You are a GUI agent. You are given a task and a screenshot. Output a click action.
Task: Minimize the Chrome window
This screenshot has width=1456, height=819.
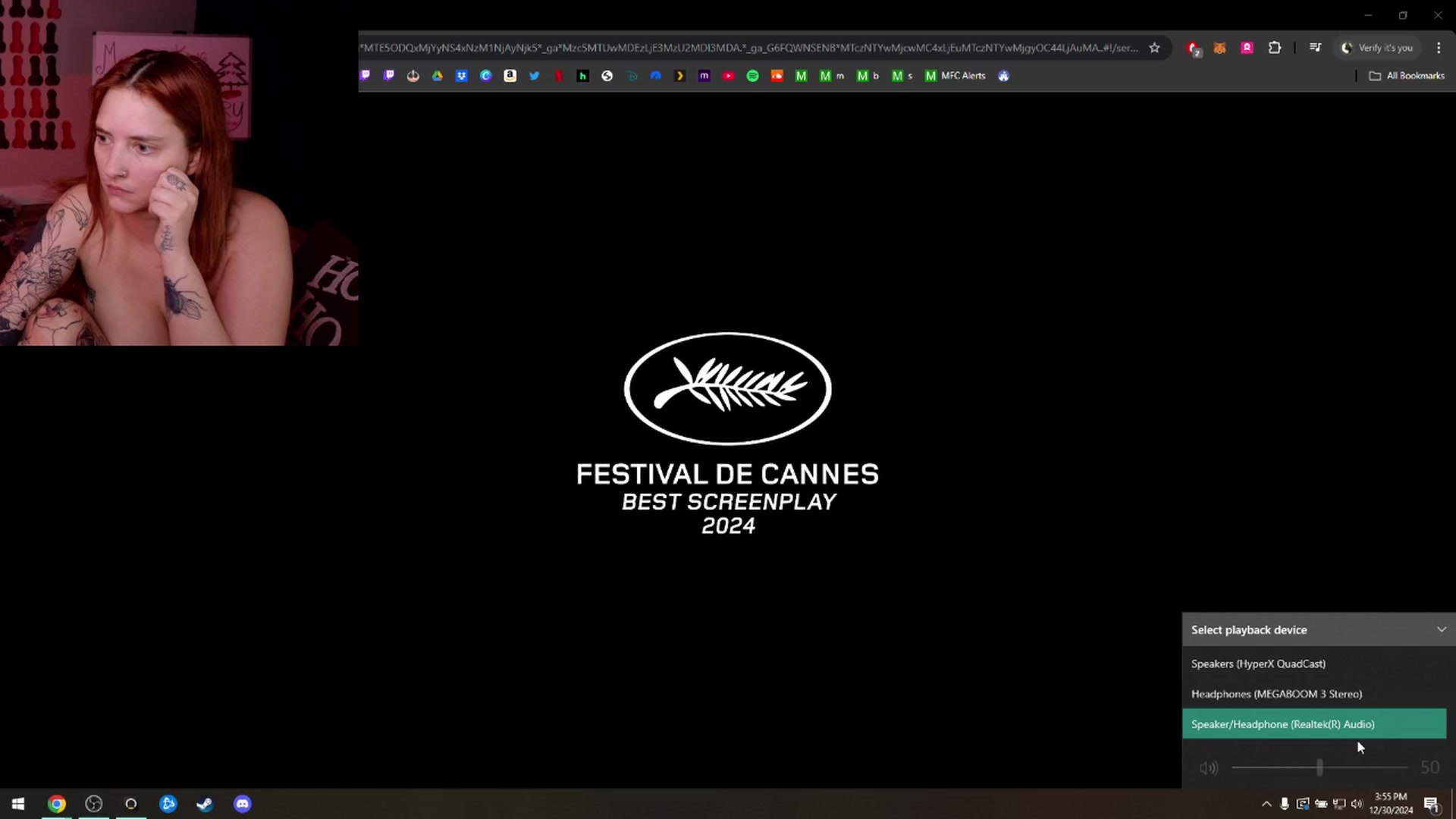1368,15
